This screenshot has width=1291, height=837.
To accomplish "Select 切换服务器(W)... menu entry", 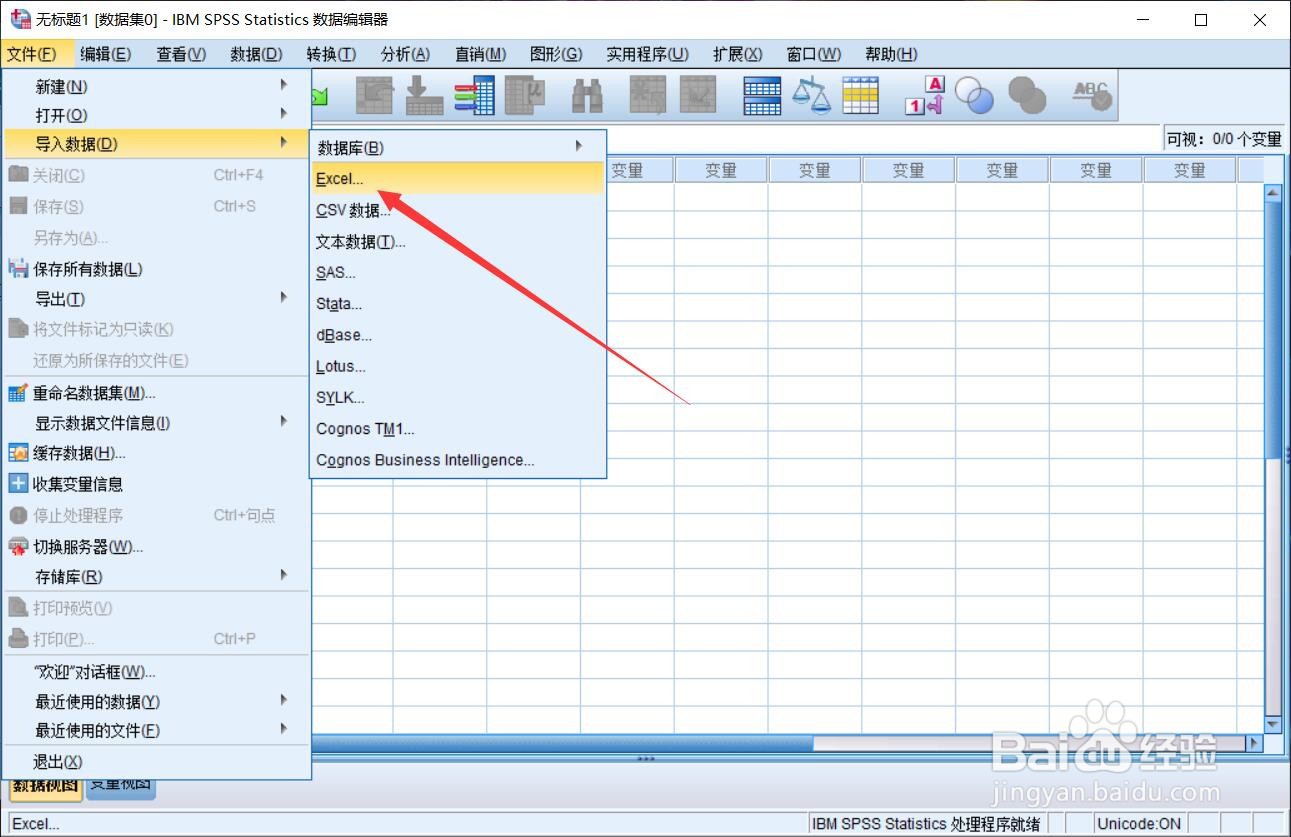I will (157, 546).
